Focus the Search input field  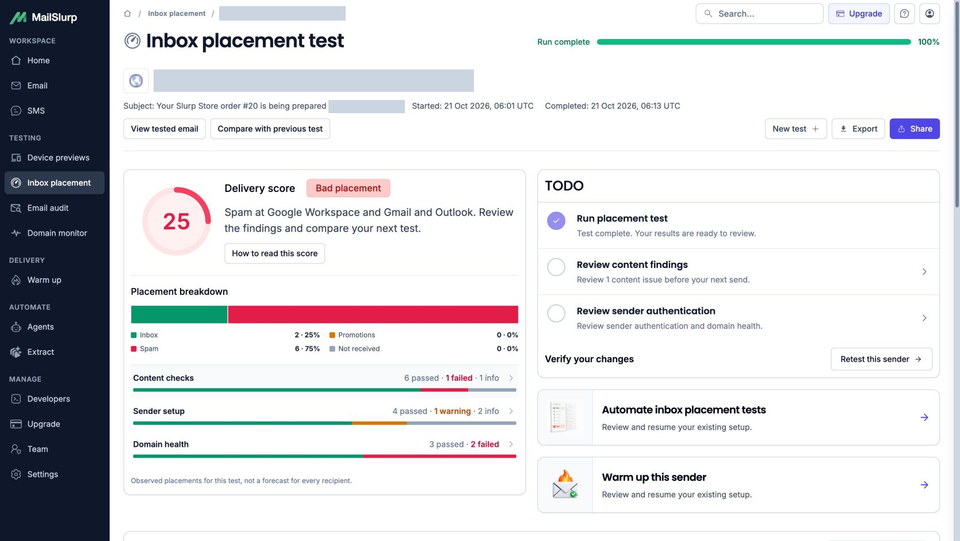(759, 13)
